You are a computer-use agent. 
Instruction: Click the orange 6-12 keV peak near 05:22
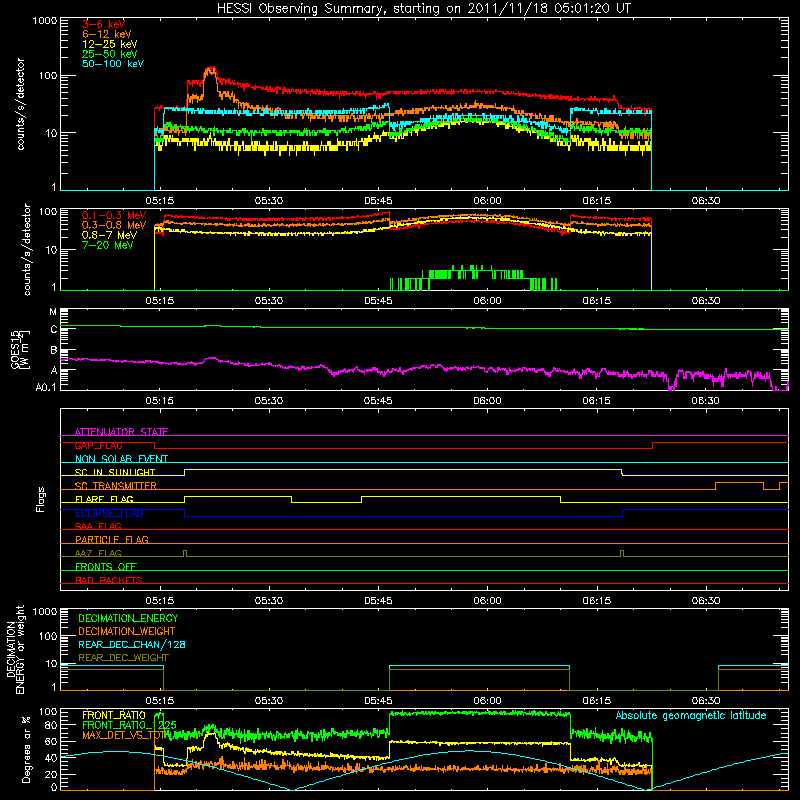[211, 74]
